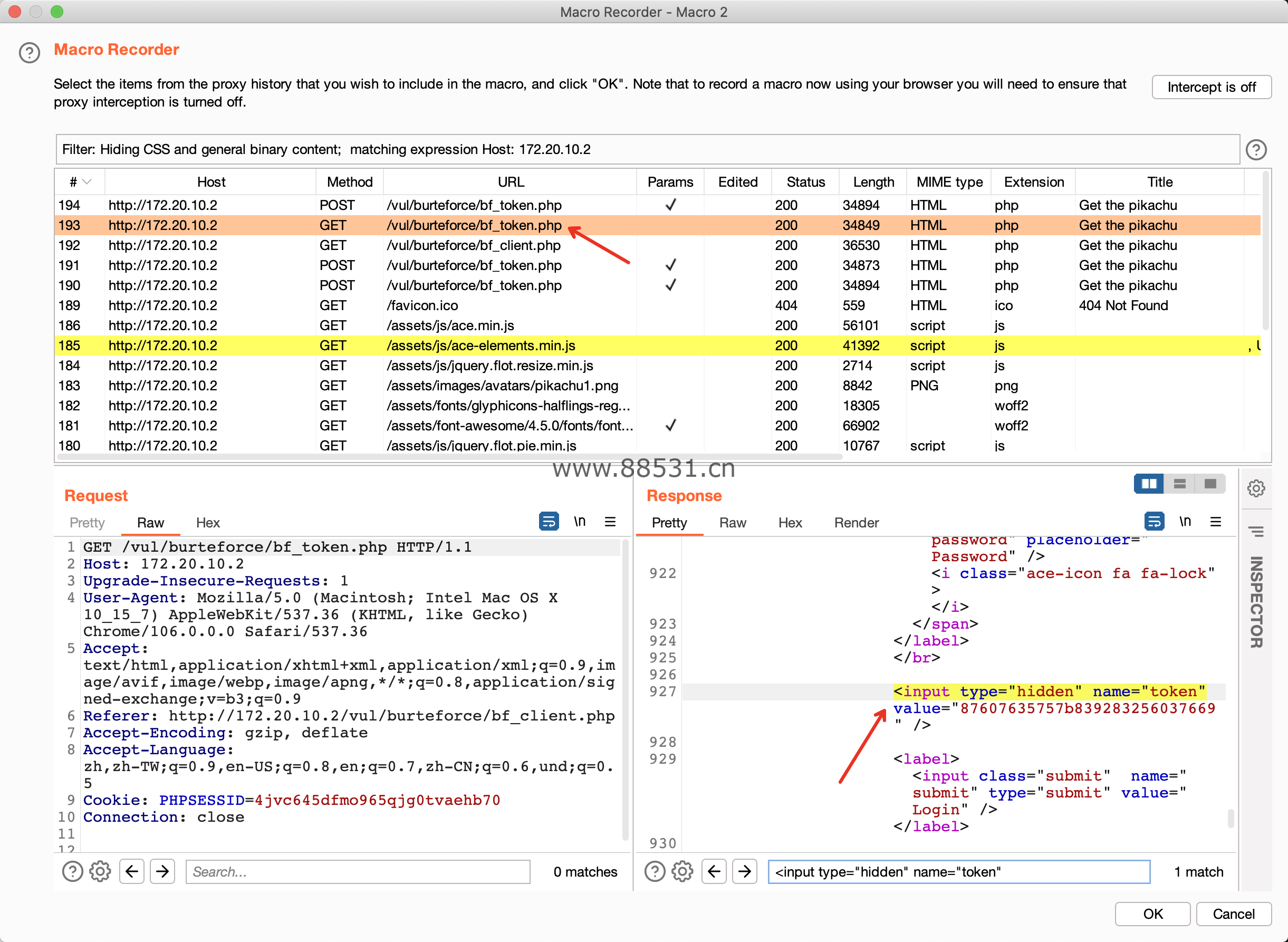Sort history by Method column header

(350, 182)
